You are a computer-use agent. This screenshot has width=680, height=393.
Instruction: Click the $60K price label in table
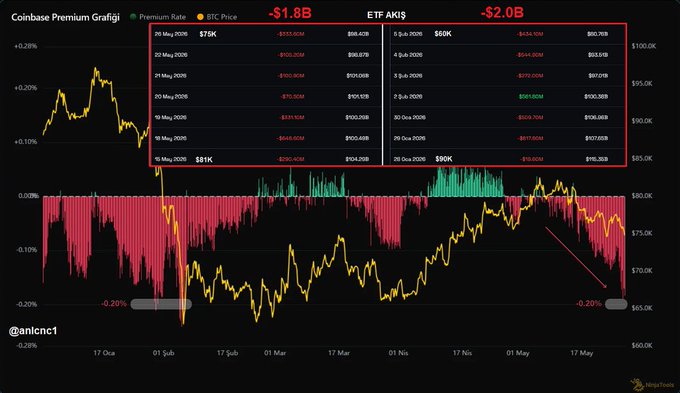[x=443, y=33]
